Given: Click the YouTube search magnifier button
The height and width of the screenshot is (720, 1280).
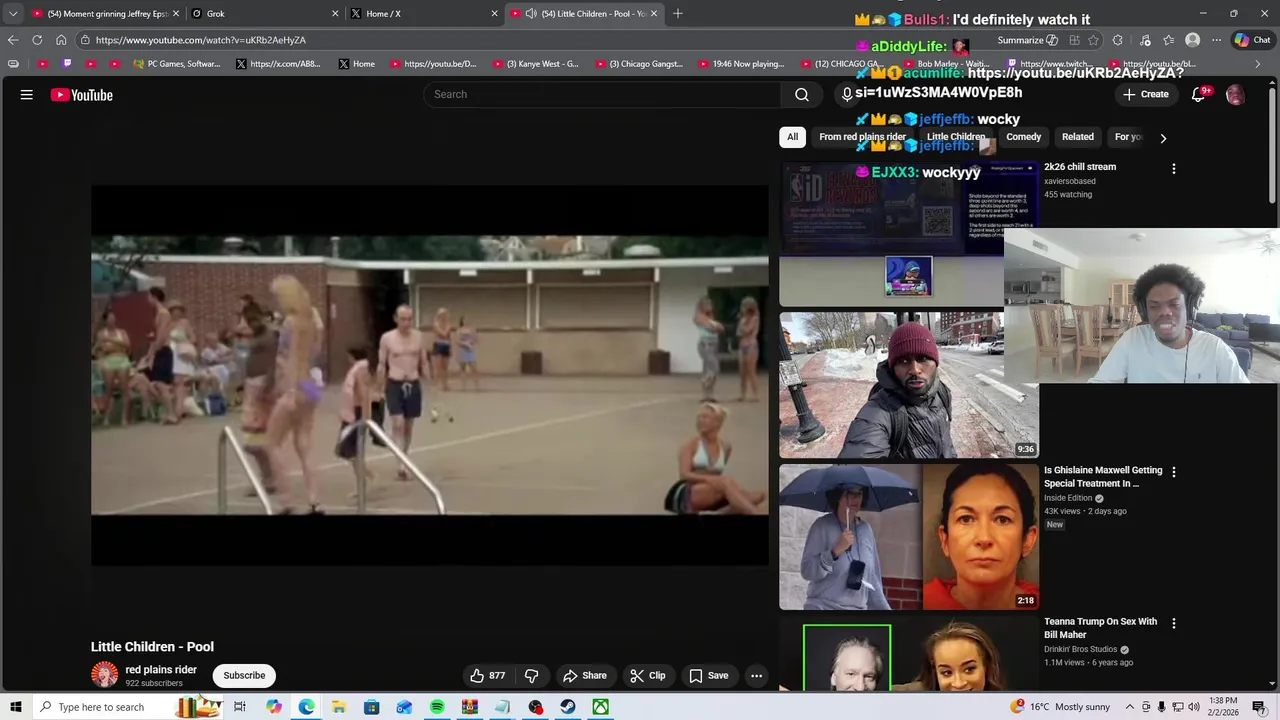Looking at the screenshot, I should click(802, 94).
